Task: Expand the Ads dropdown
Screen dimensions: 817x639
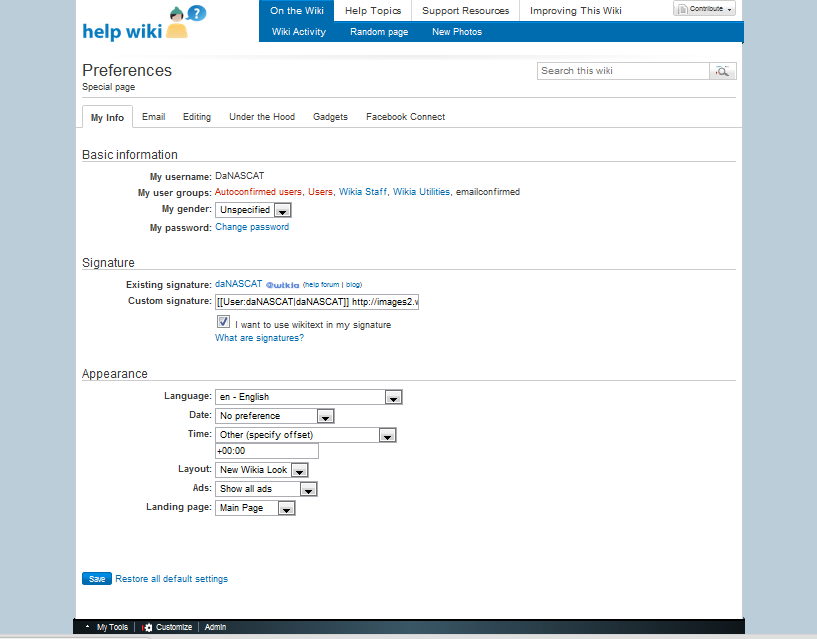Action: click(x=266, y=489)
